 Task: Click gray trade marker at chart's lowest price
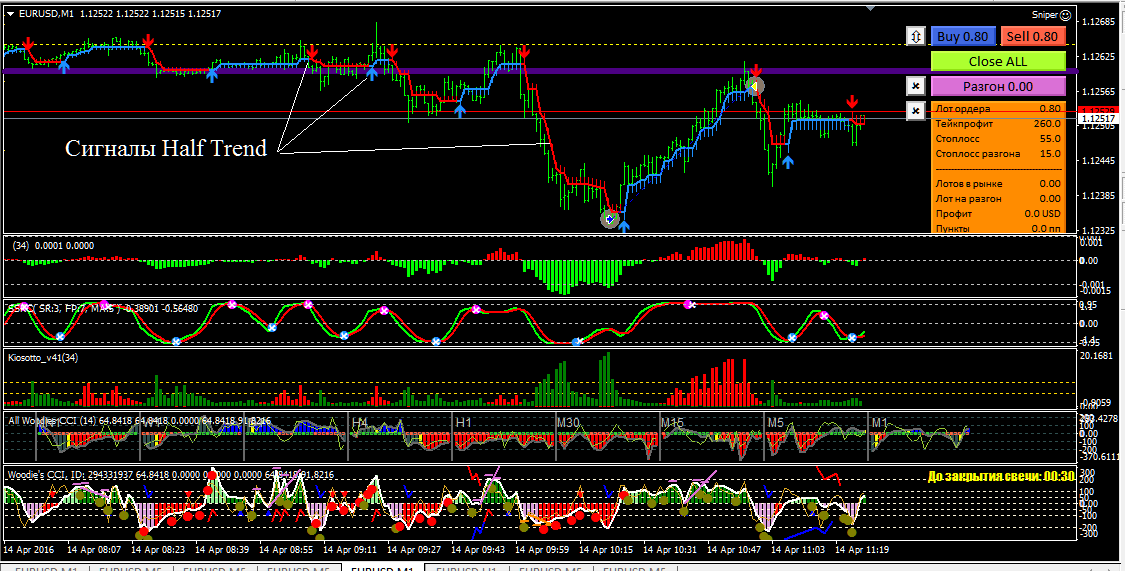tap(609, 218)
